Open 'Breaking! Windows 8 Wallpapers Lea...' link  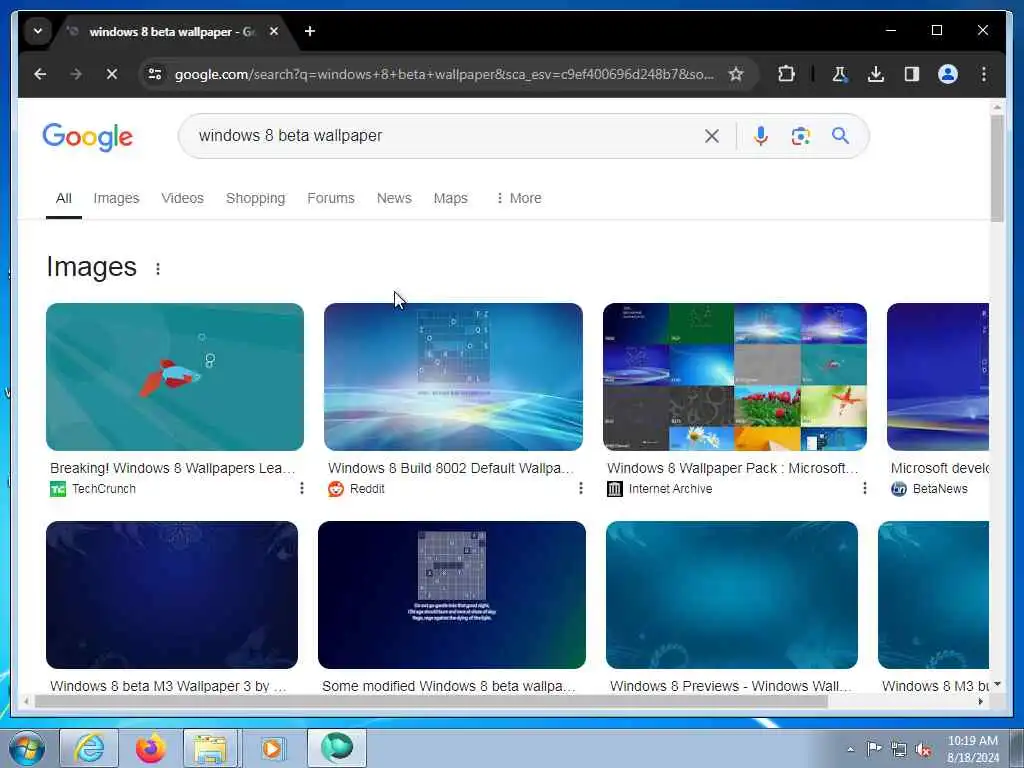coord(173,468)
